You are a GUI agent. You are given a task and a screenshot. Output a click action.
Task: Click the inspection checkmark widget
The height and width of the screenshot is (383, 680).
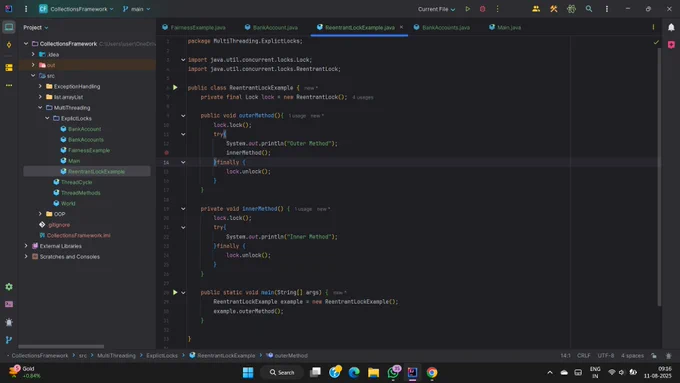656,42
